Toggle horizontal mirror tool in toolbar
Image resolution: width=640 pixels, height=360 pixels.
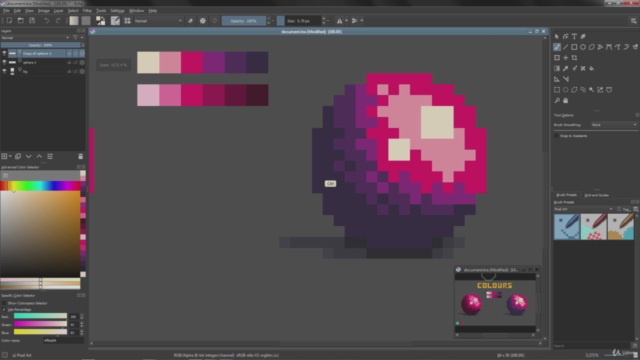tap(339, 21)
